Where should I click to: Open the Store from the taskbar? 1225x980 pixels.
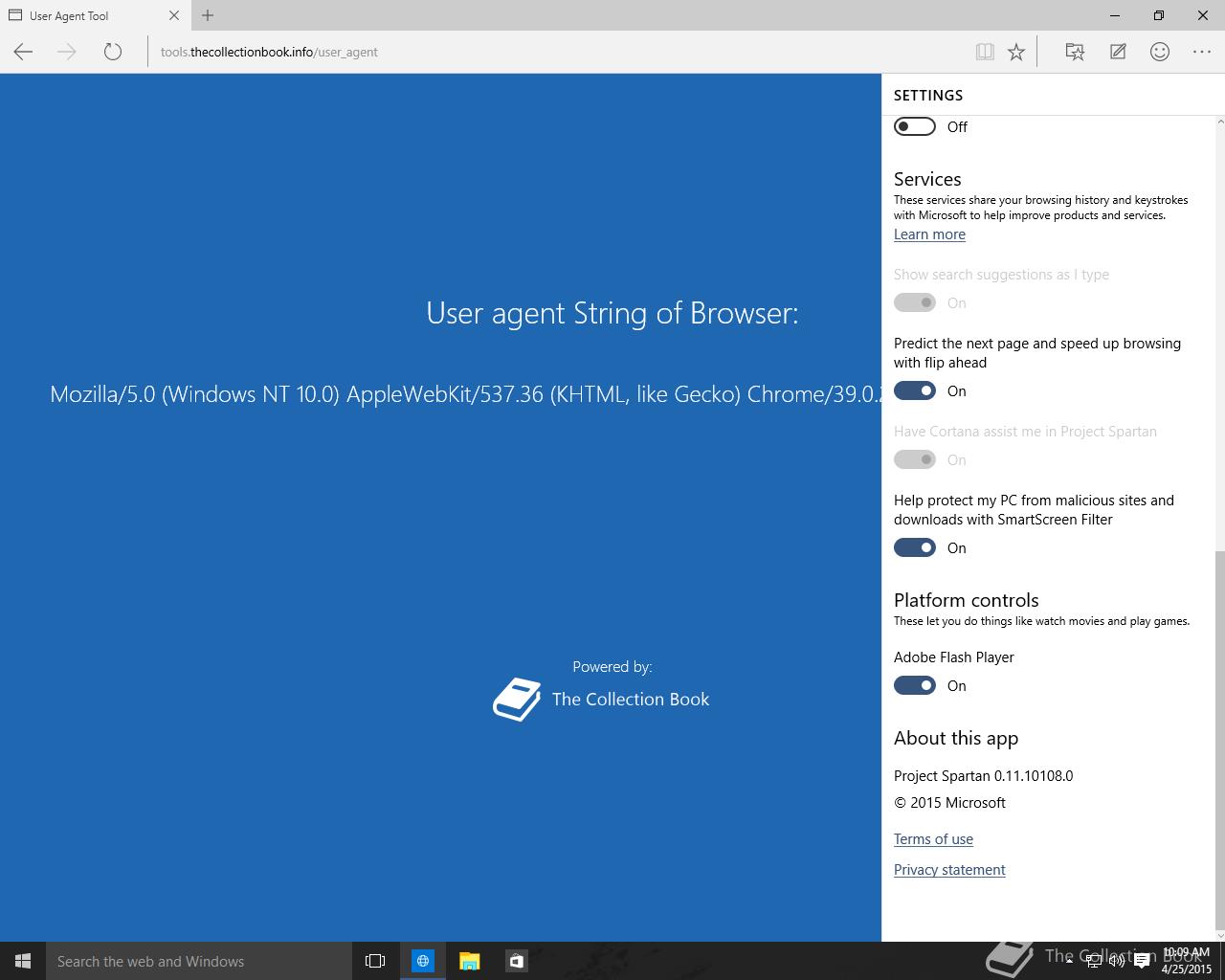click(x=516, y=961)
